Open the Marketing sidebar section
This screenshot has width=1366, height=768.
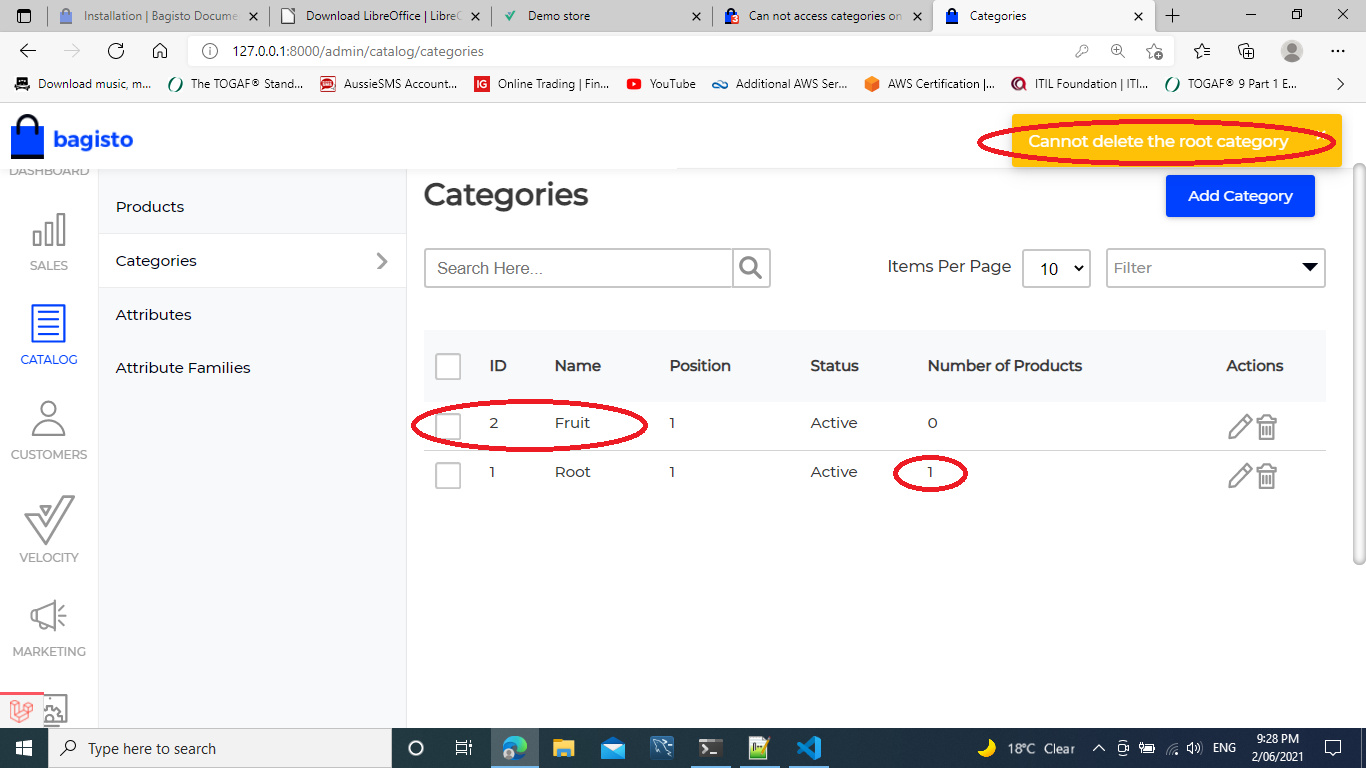click(49, 628)
